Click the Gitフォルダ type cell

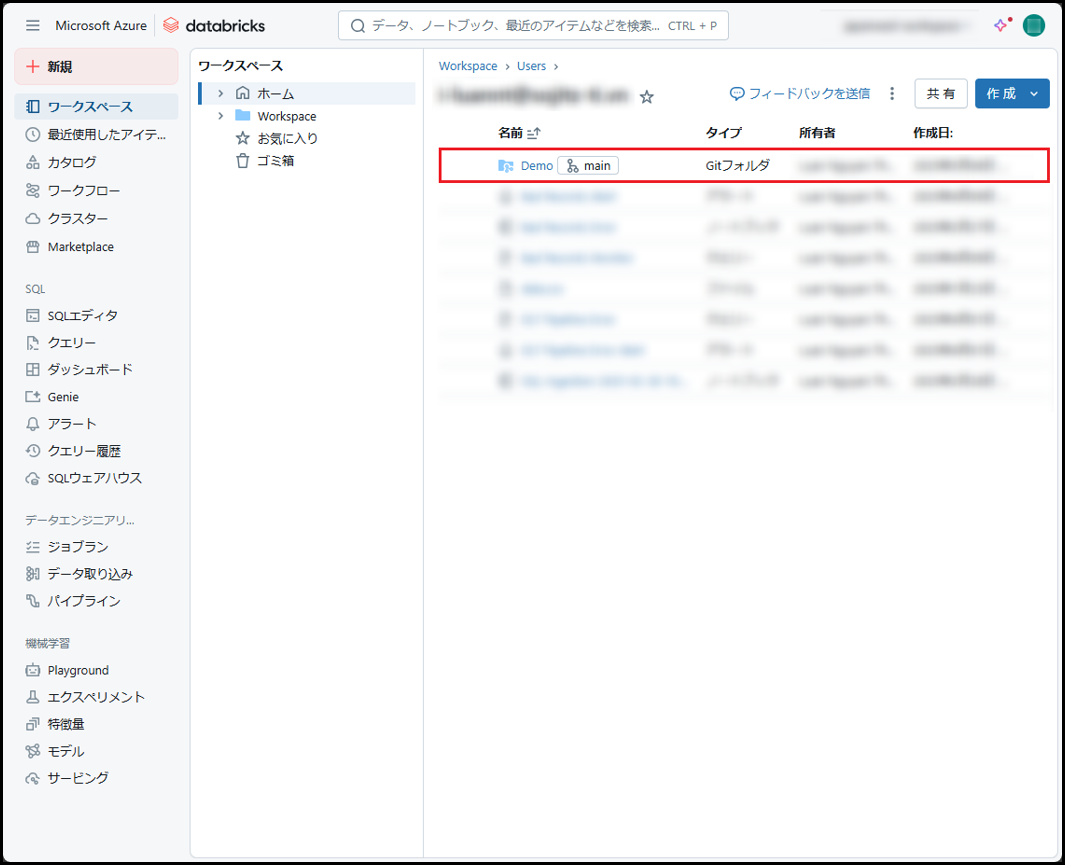[x=738, y=166]
